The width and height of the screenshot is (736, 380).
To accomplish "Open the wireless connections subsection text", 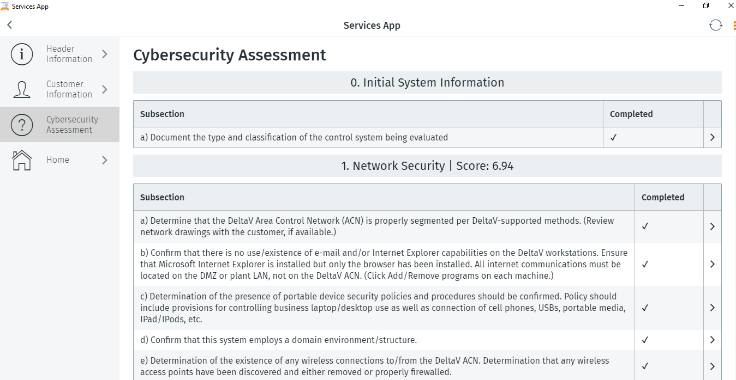I will point(375,366).
